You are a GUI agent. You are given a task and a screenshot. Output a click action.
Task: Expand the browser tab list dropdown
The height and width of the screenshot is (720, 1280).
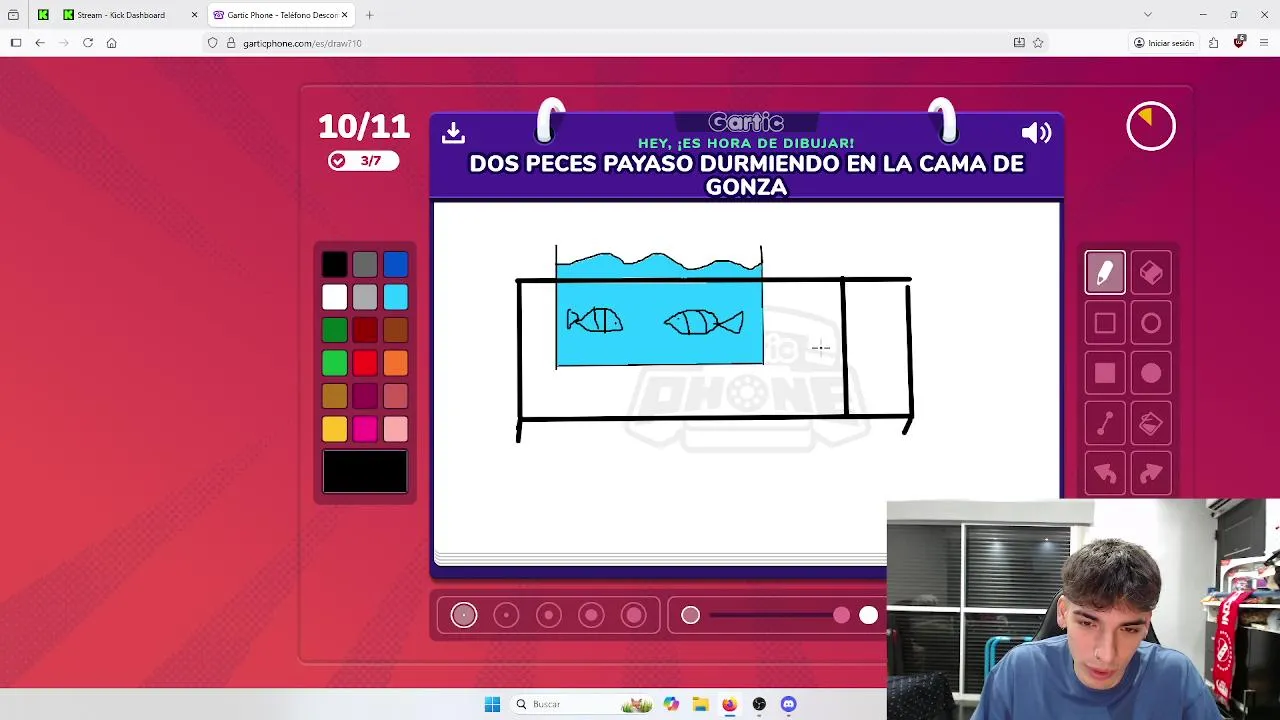point(1147,15)
